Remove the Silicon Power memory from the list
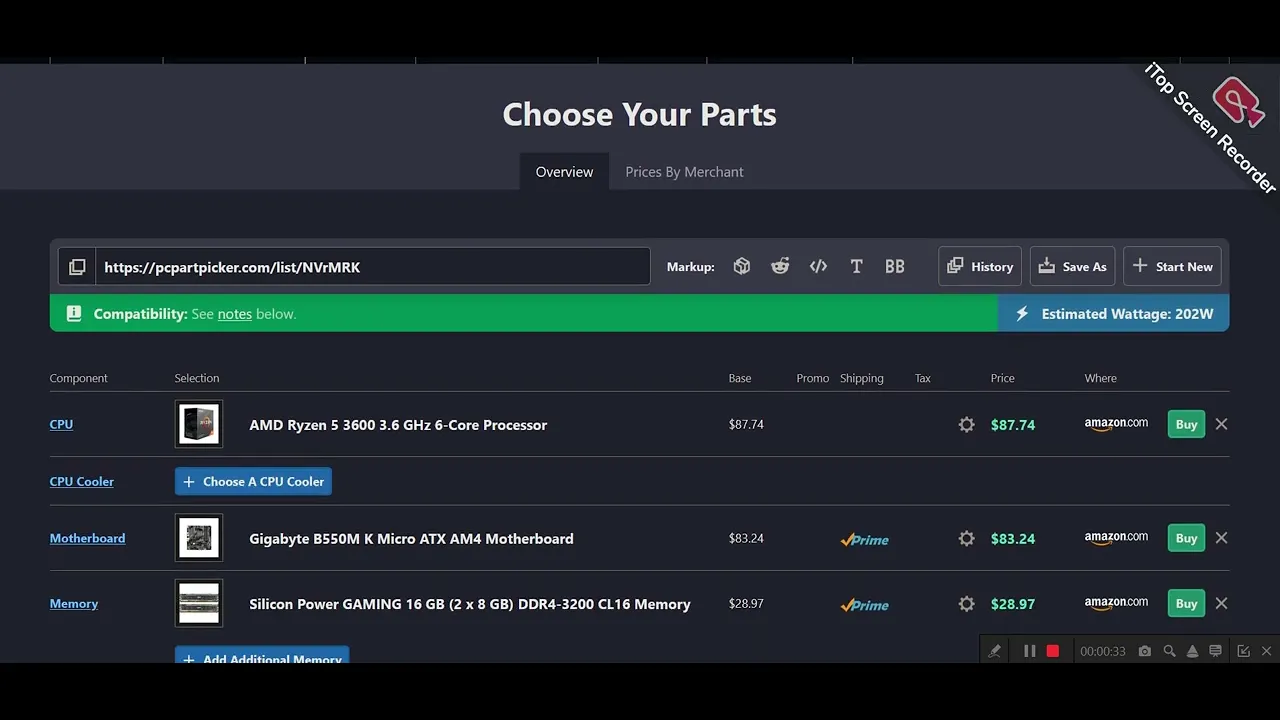This screenshot has height=720, width=1280. [1221, 603]
